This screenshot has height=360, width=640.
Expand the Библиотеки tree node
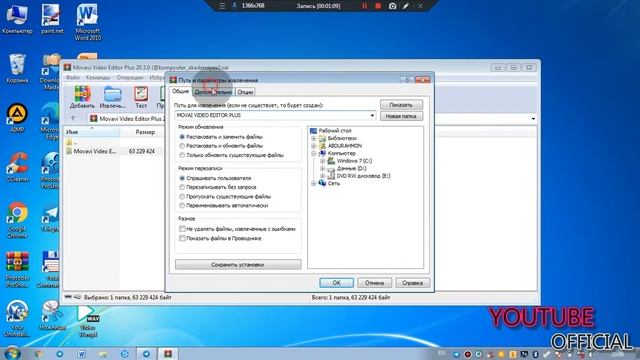click(313, 138)
